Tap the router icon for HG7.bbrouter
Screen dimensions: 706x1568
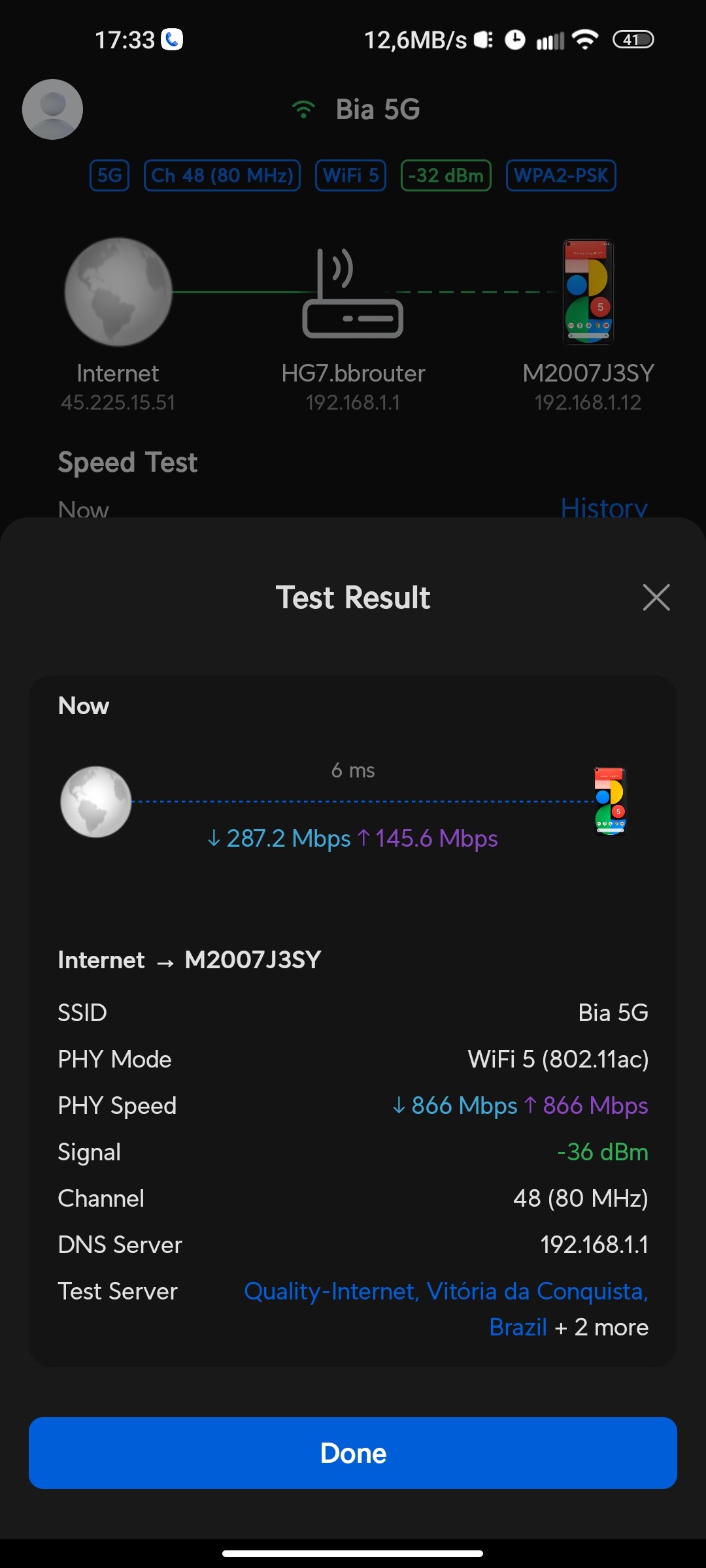[x=352, y=293]
